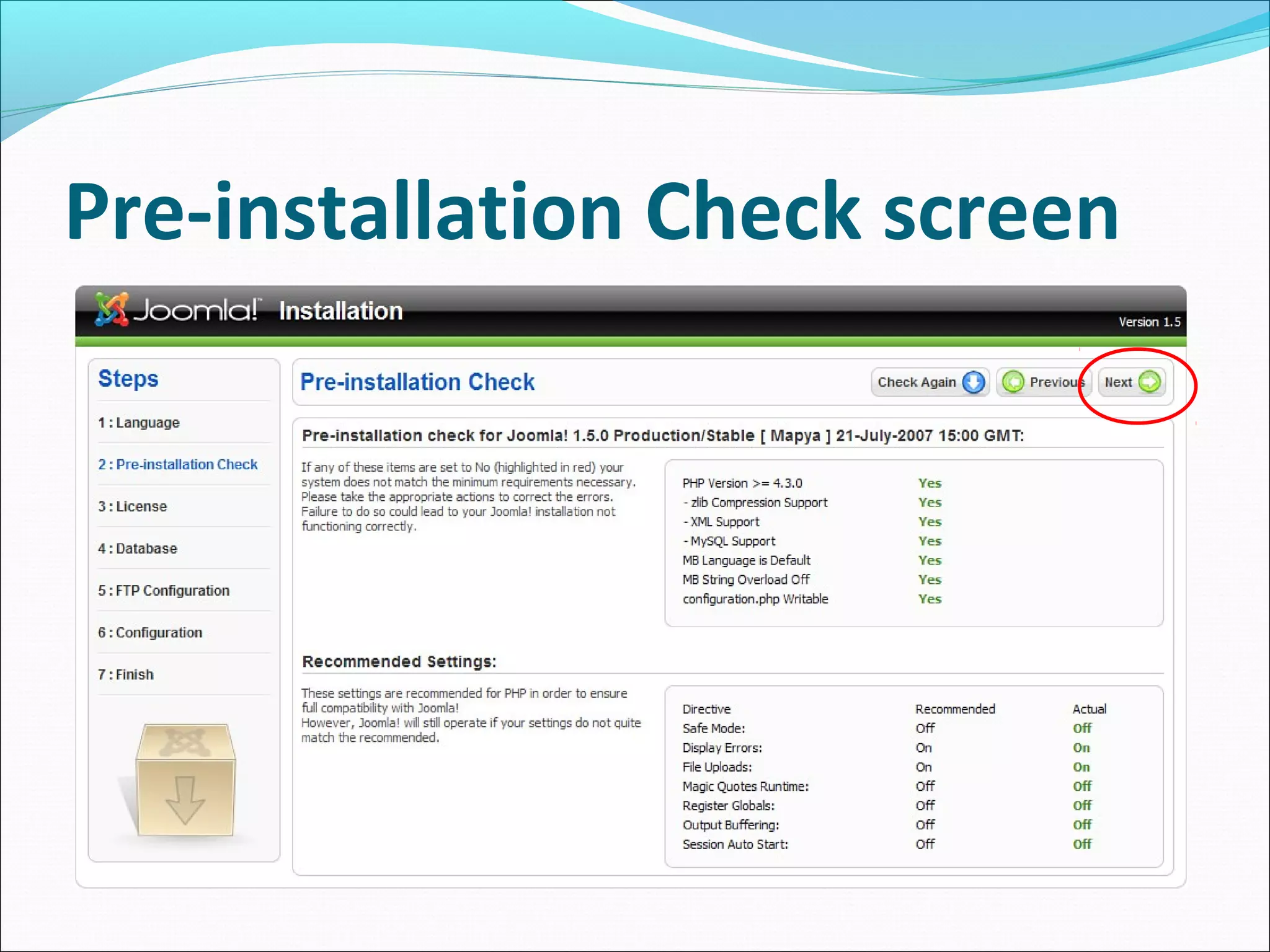Screen dimensions: 1270x952
Task: Click the 'File Uploads:' directive
Action: [717, 767]
